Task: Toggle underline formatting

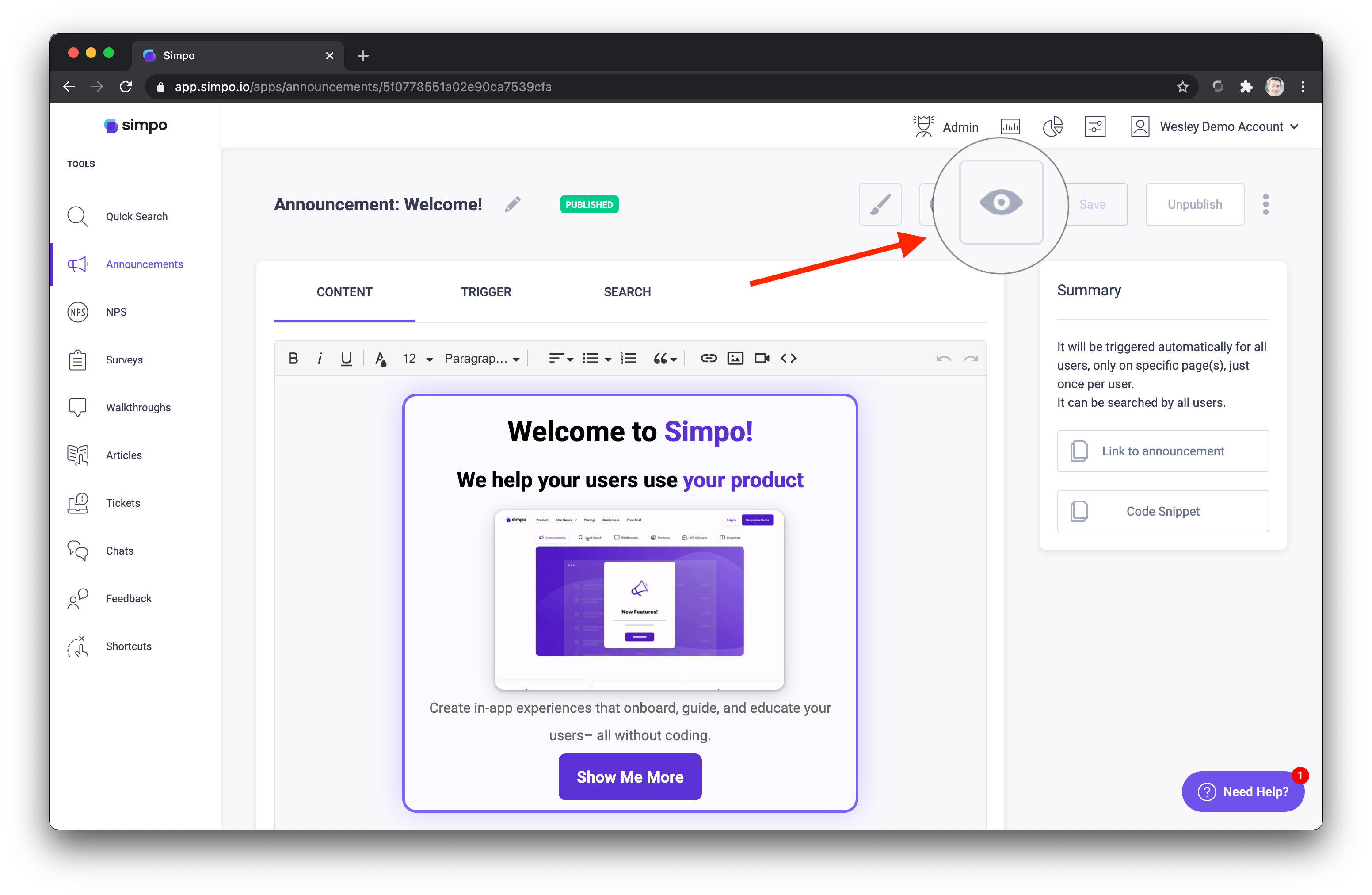Action: coord(346,358)
